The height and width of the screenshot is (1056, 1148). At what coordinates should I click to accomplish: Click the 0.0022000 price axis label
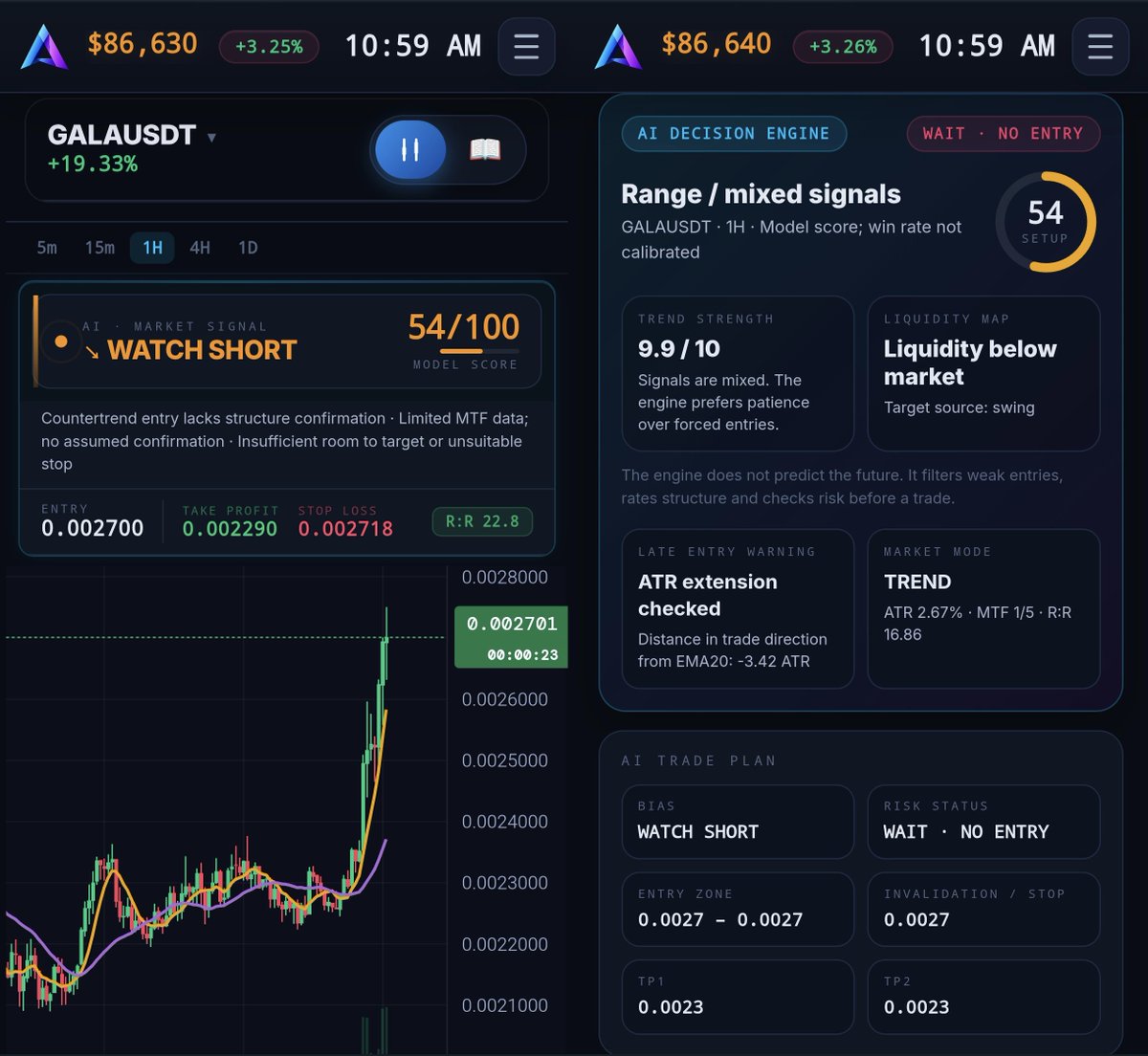click(504, 944)
